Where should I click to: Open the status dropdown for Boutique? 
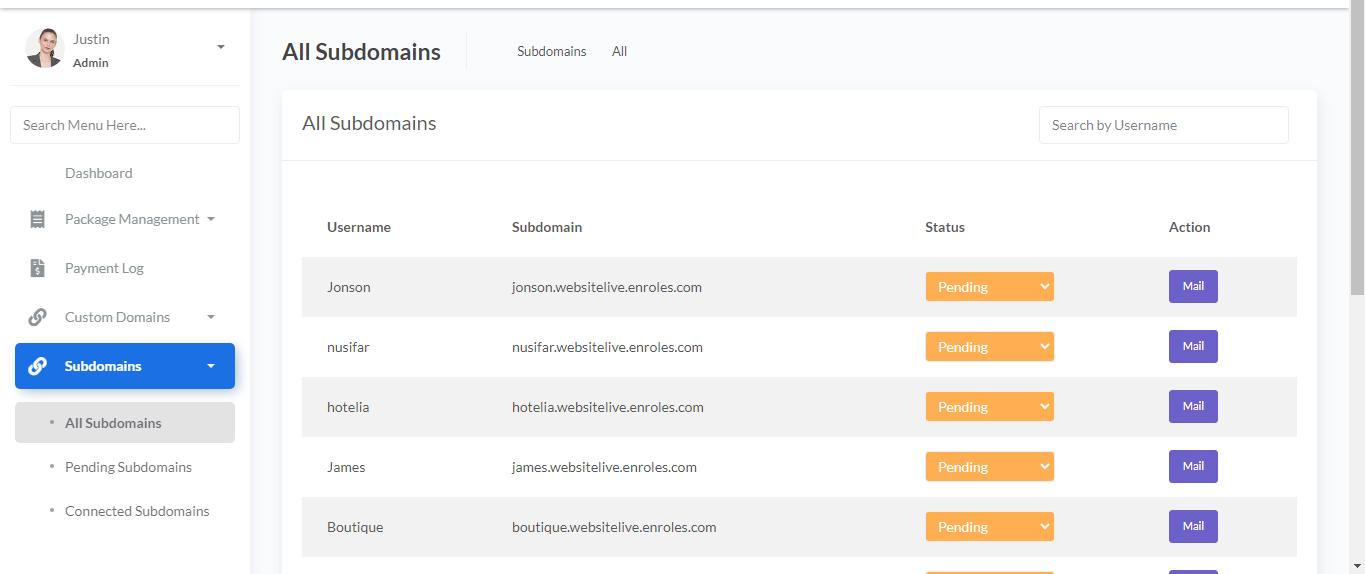[x=989, y=527]
